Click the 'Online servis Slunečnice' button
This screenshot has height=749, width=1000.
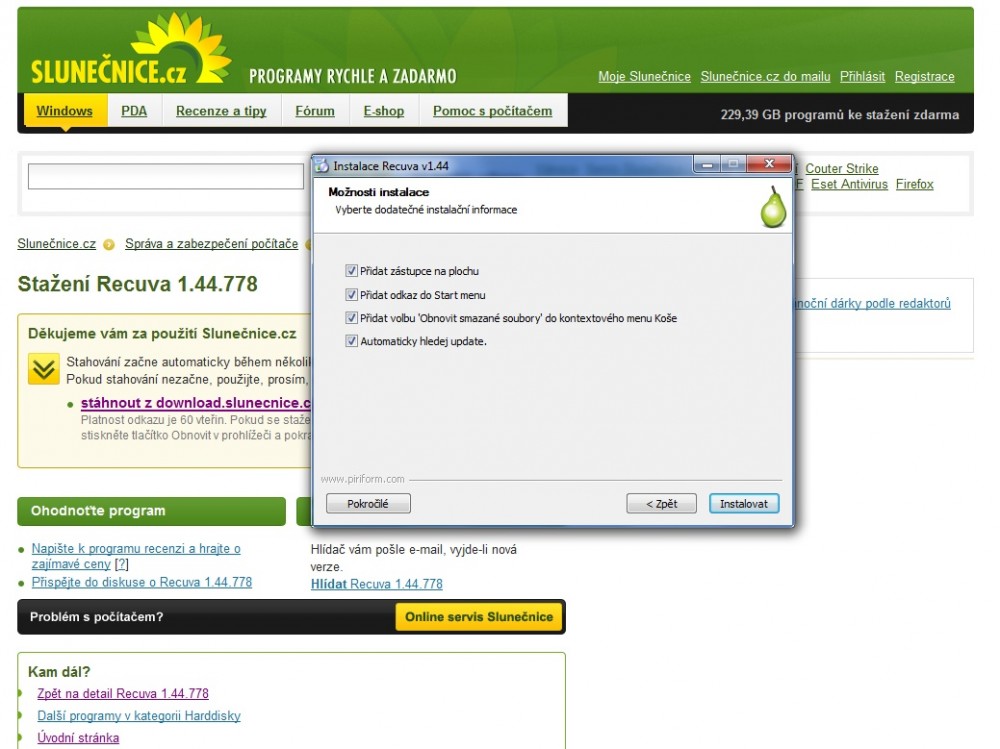[x=479, y=617]
